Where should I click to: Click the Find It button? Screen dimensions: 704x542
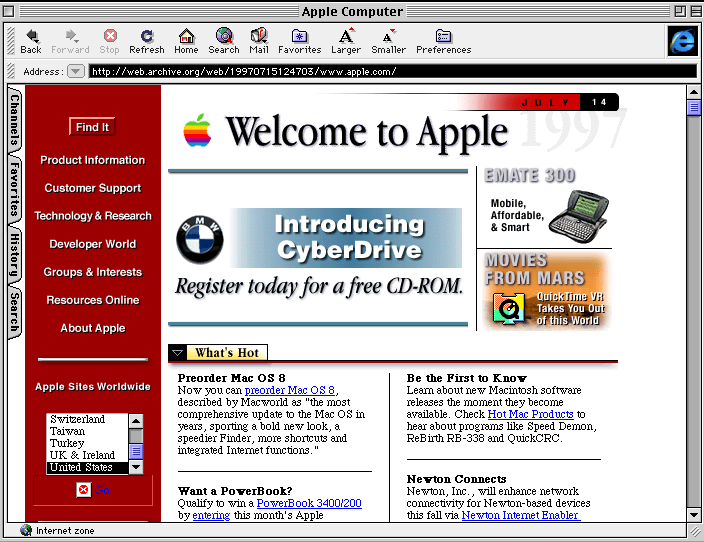tap(92, 127)
